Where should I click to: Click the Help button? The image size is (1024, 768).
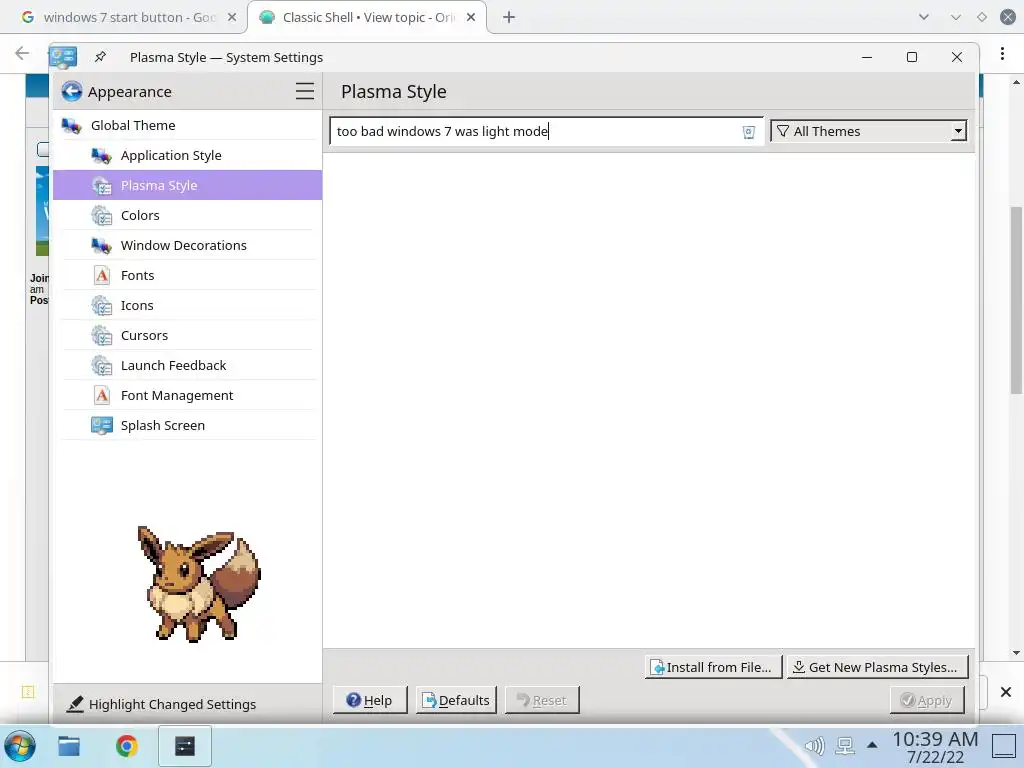pyautogui.click(x=370, y=700)
